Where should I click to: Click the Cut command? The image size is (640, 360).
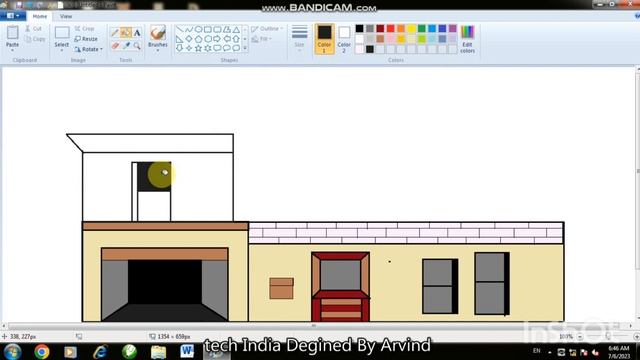tap(33, 29)
